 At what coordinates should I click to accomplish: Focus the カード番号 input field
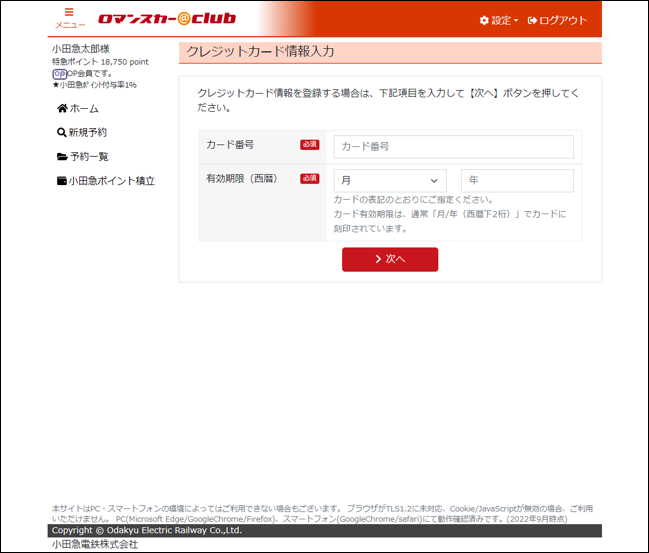pyautogui.click(x=453, y=147)
